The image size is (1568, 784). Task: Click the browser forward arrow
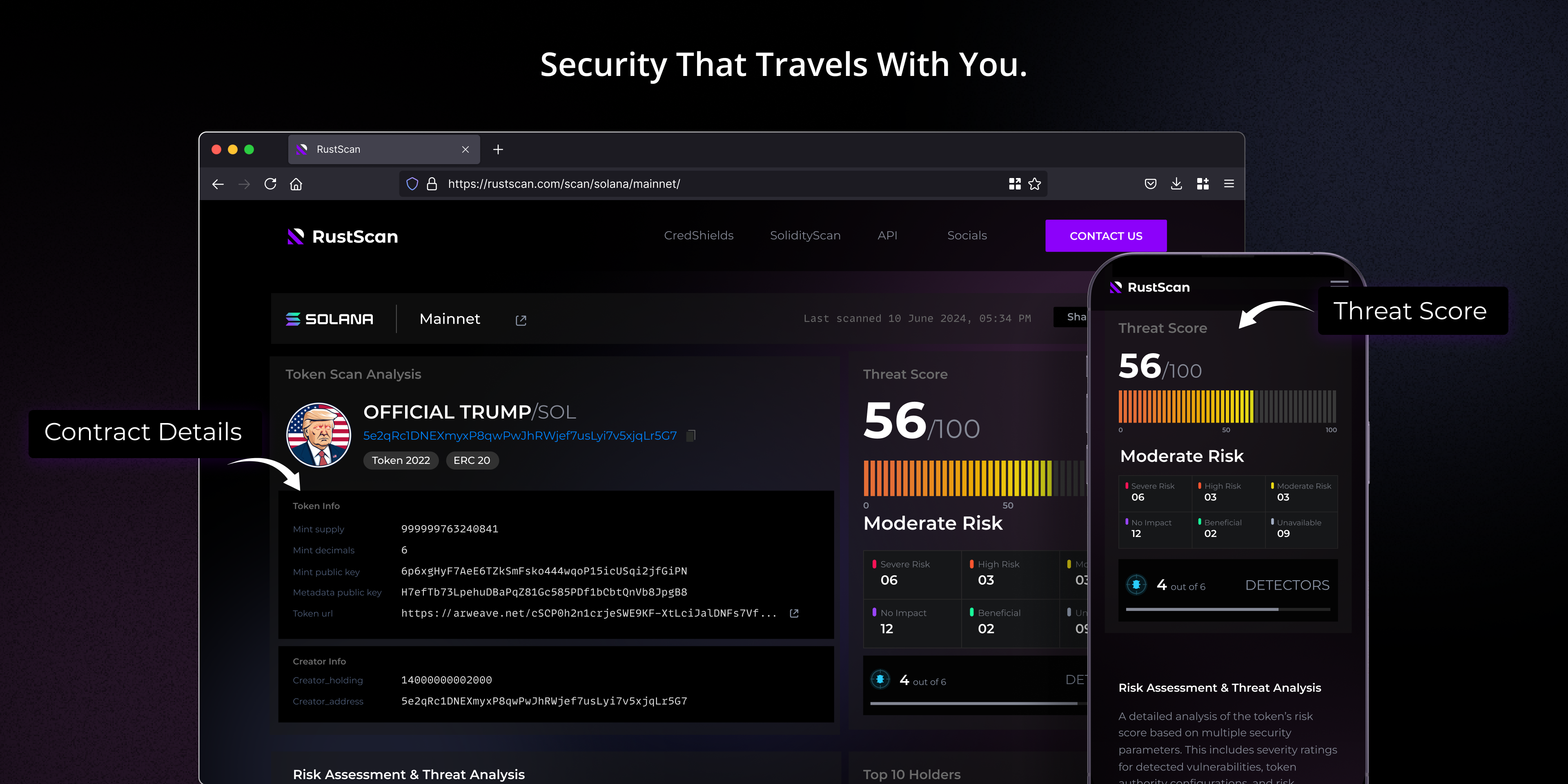[244, 184]
